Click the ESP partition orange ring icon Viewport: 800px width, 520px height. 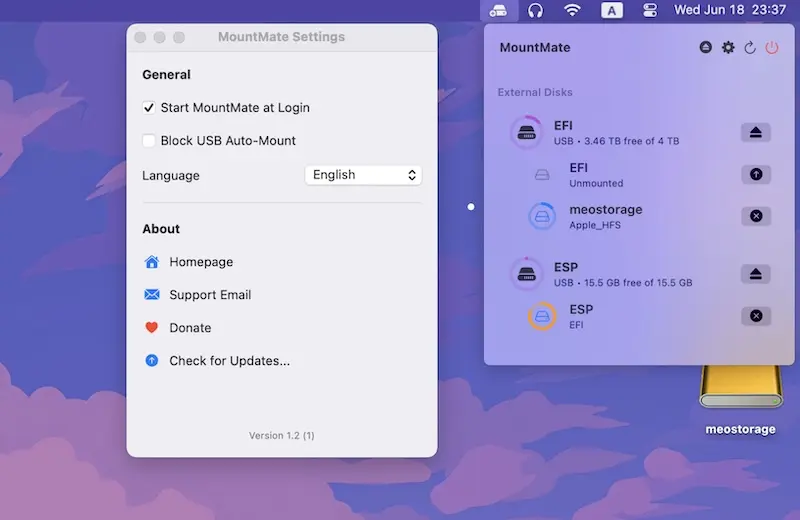point(542,316)
